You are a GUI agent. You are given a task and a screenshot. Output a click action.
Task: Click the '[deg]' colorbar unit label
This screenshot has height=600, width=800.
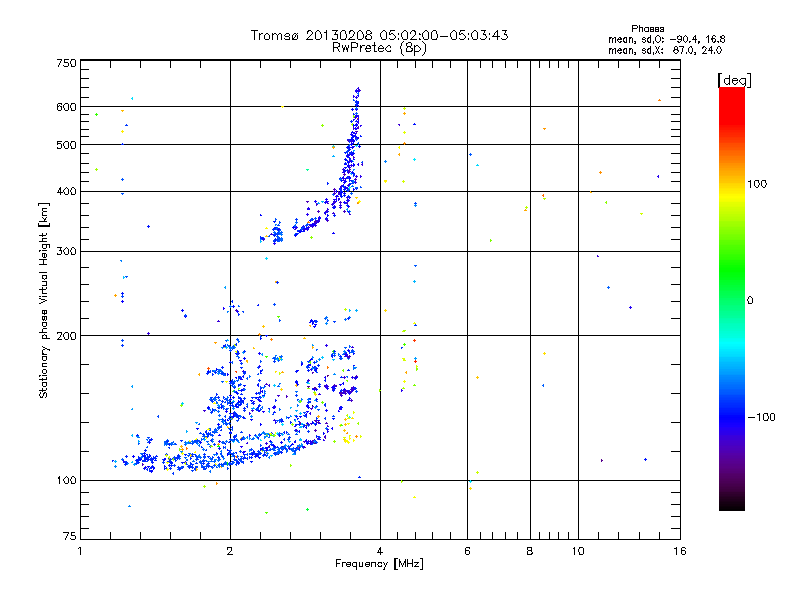click(x=734, y=80)
